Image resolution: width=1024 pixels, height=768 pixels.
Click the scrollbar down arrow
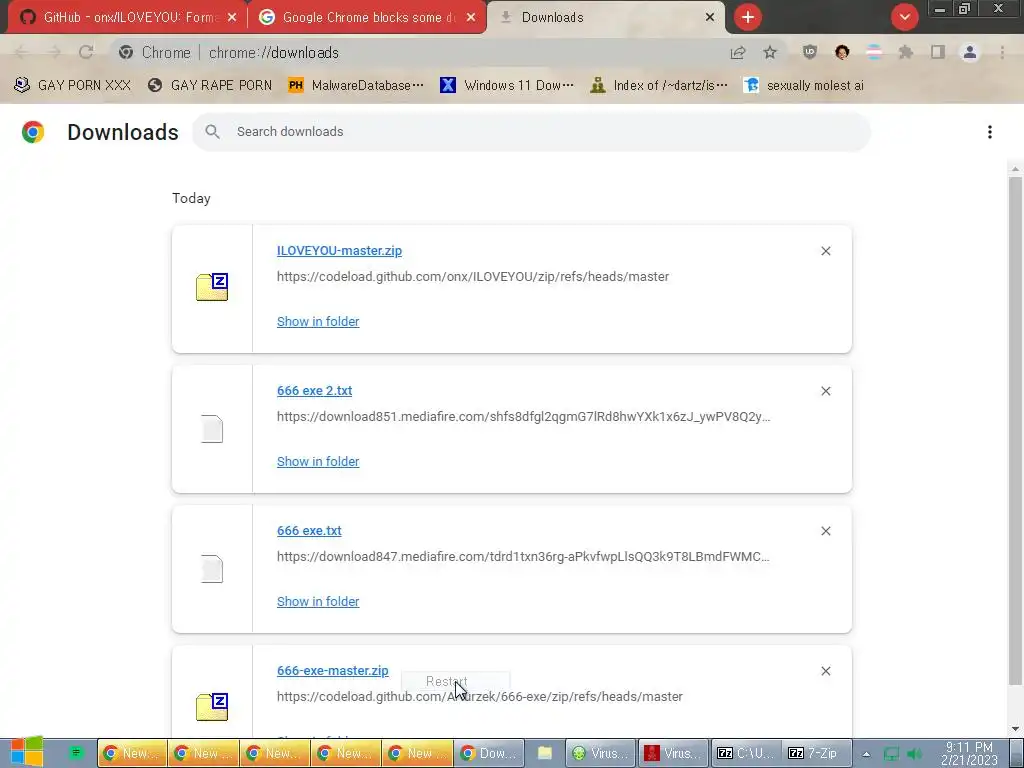pos(1015,729)
